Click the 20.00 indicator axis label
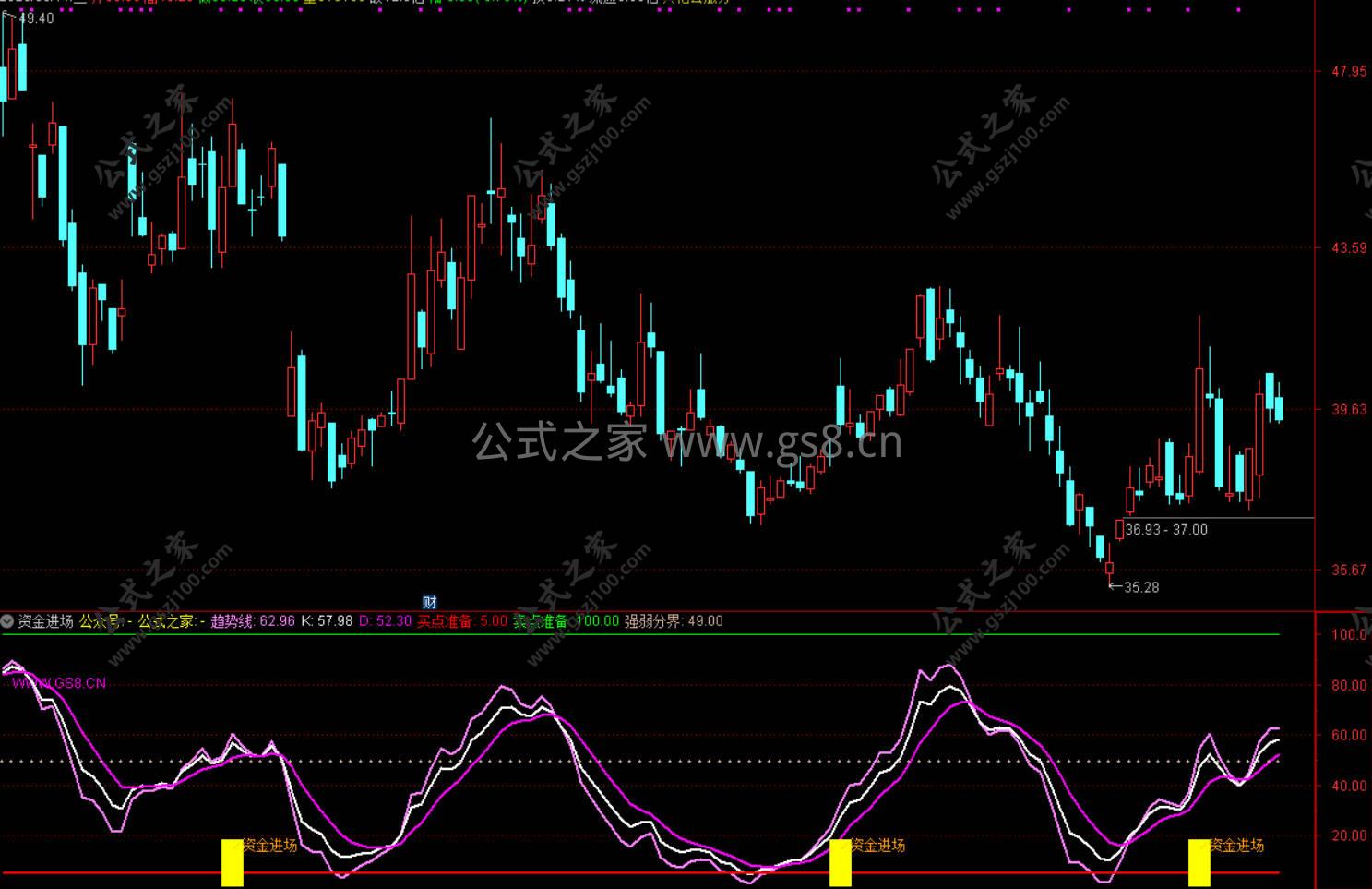 (1349, 835)
